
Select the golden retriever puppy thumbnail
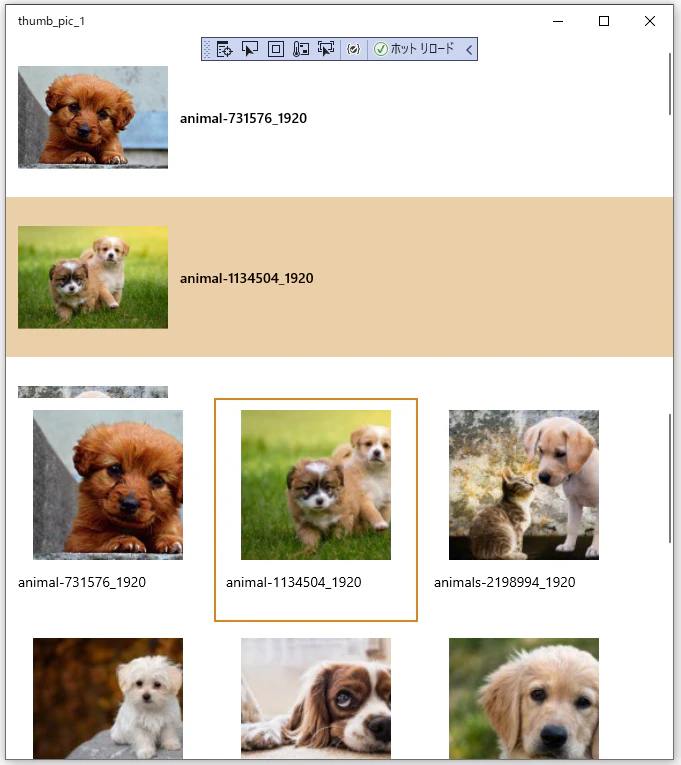click(524, 698)
